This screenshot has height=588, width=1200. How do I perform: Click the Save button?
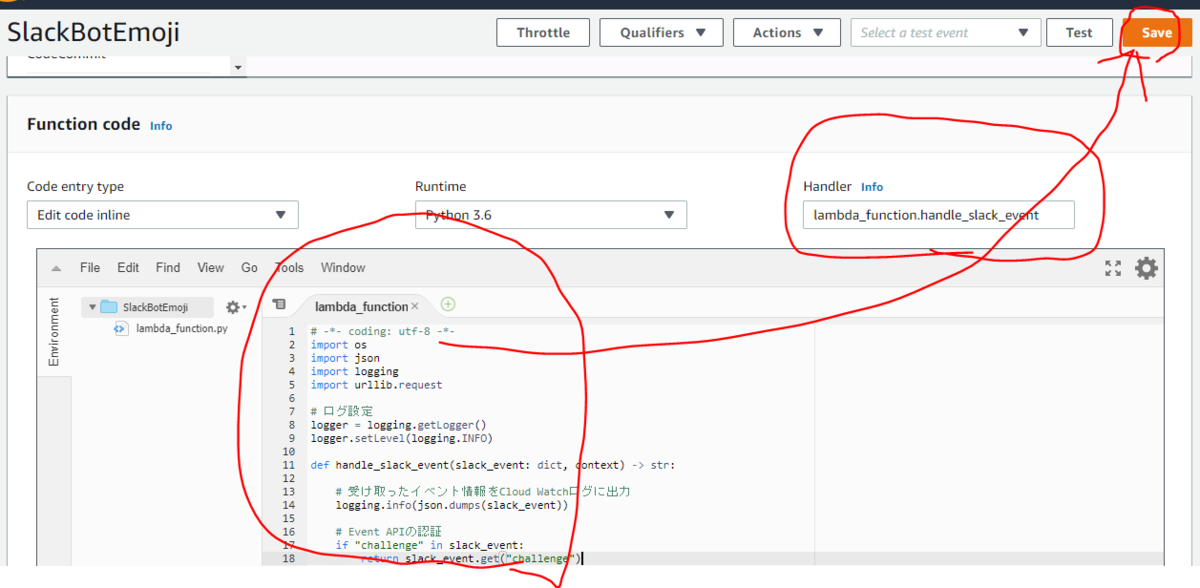point(1155,32)
